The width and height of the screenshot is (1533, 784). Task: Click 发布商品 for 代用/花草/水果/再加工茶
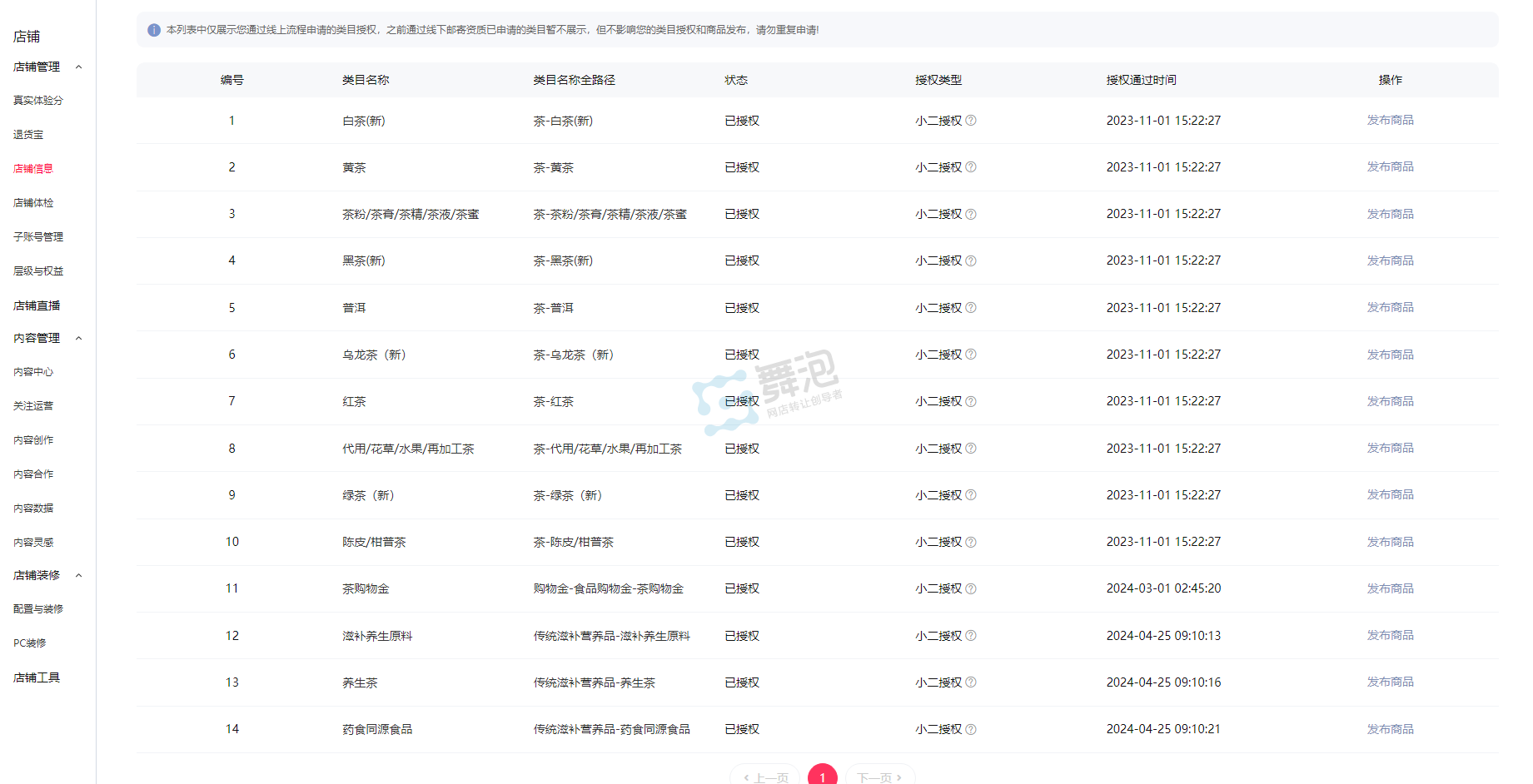1391,448
